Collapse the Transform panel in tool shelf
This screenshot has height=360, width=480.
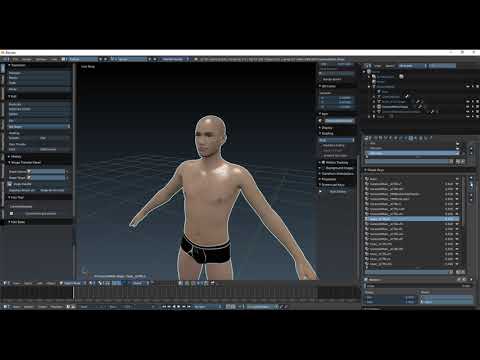[18, 65]
